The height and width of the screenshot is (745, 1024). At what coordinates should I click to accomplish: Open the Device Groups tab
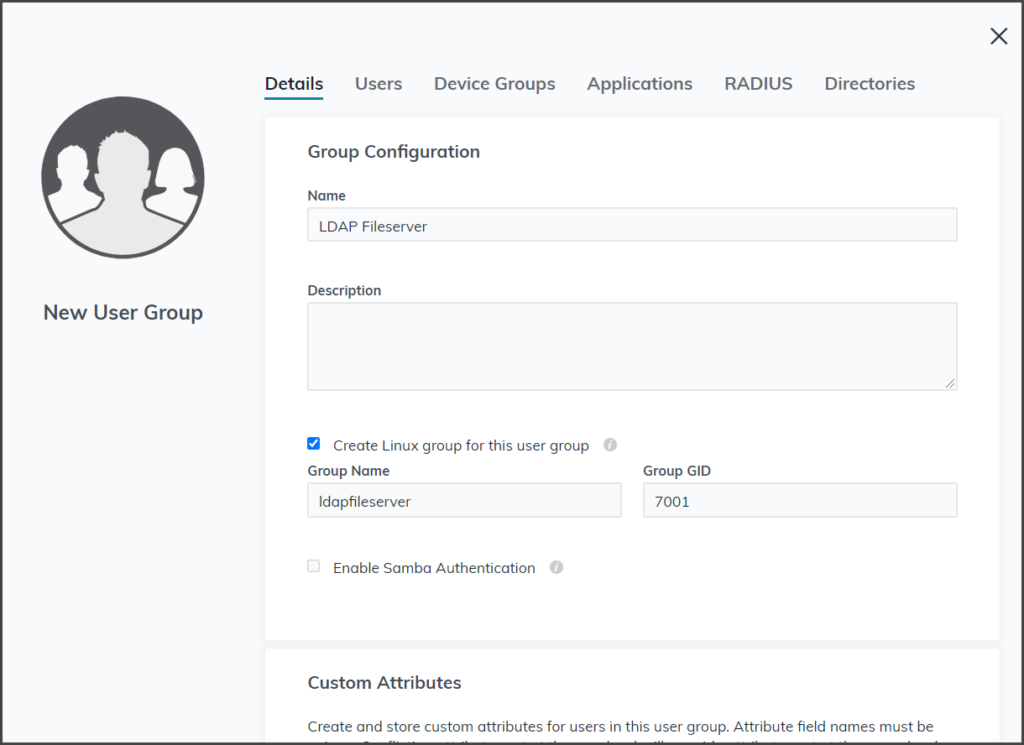pos(494,84)
